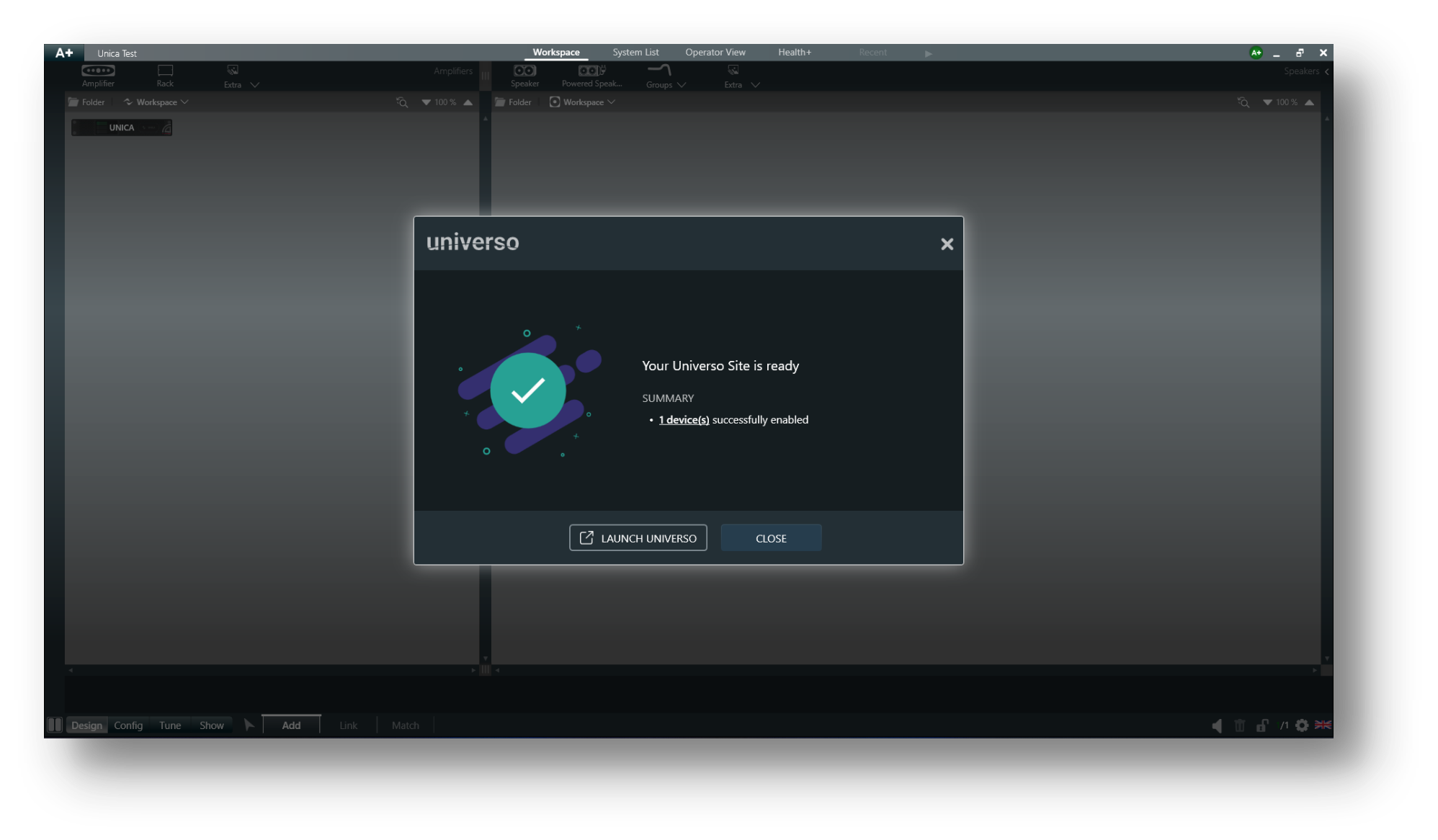Switch to the System List tab
Viewport: 1438px width, 840px height.
(x=635, y=53)
